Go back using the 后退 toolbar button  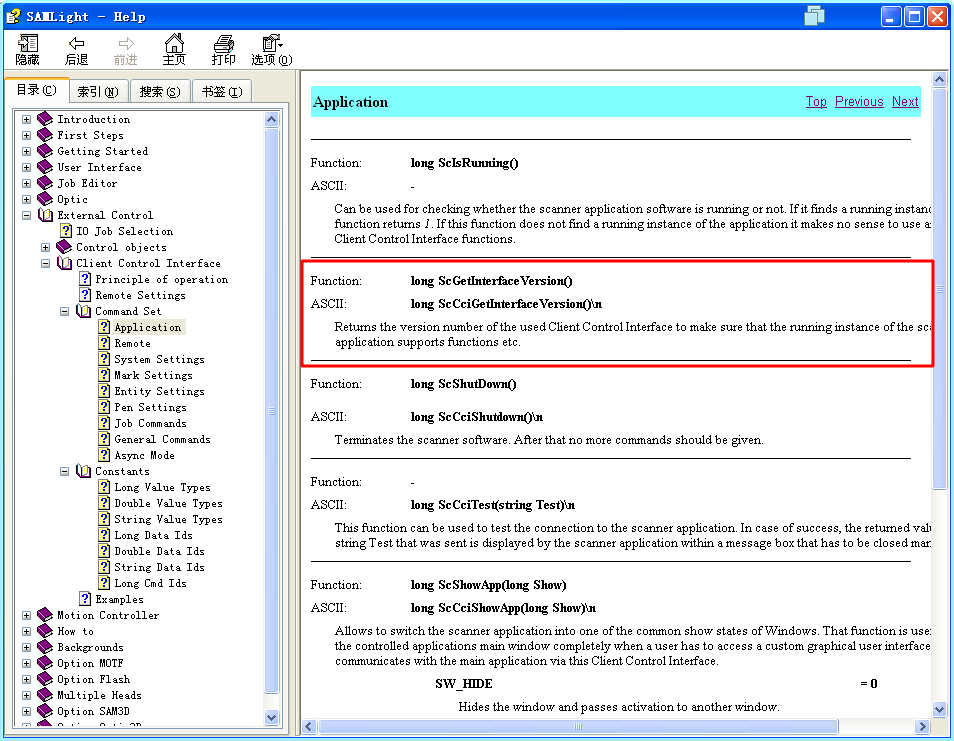pos(76,49)
